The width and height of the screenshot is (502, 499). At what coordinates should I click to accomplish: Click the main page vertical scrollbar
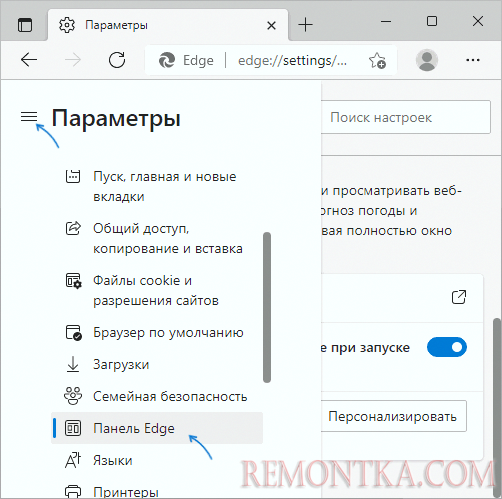tap(497, 408)
